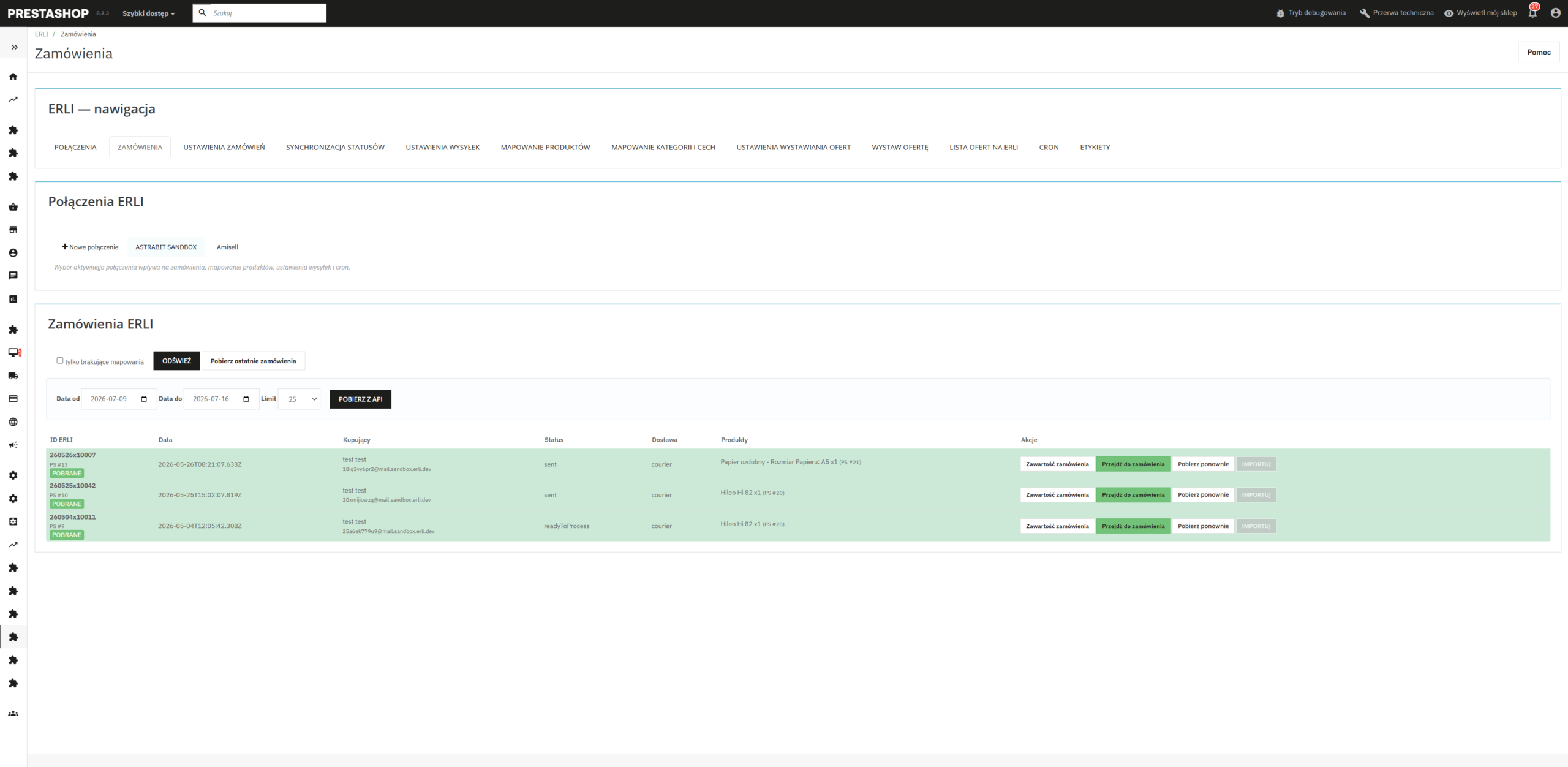
Task: Click order ID 260525x10042
Action: point(73,486)
